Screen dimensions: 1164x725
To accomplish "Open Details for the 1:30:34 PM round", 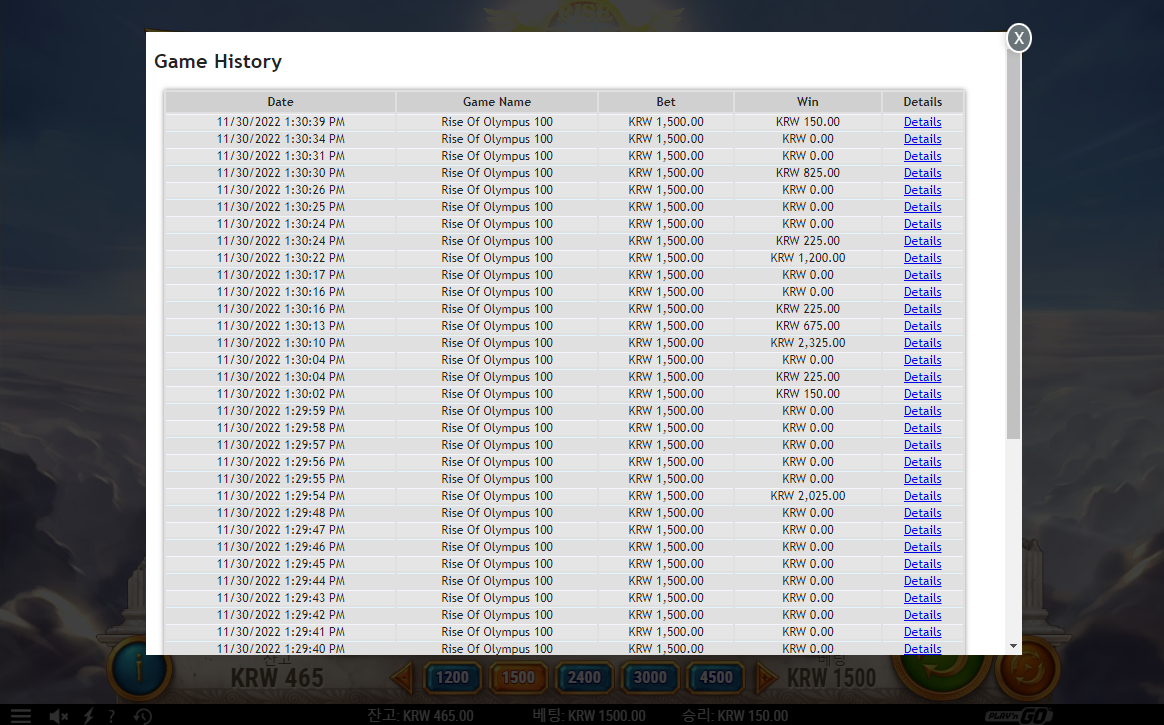I will pos(923,139).
